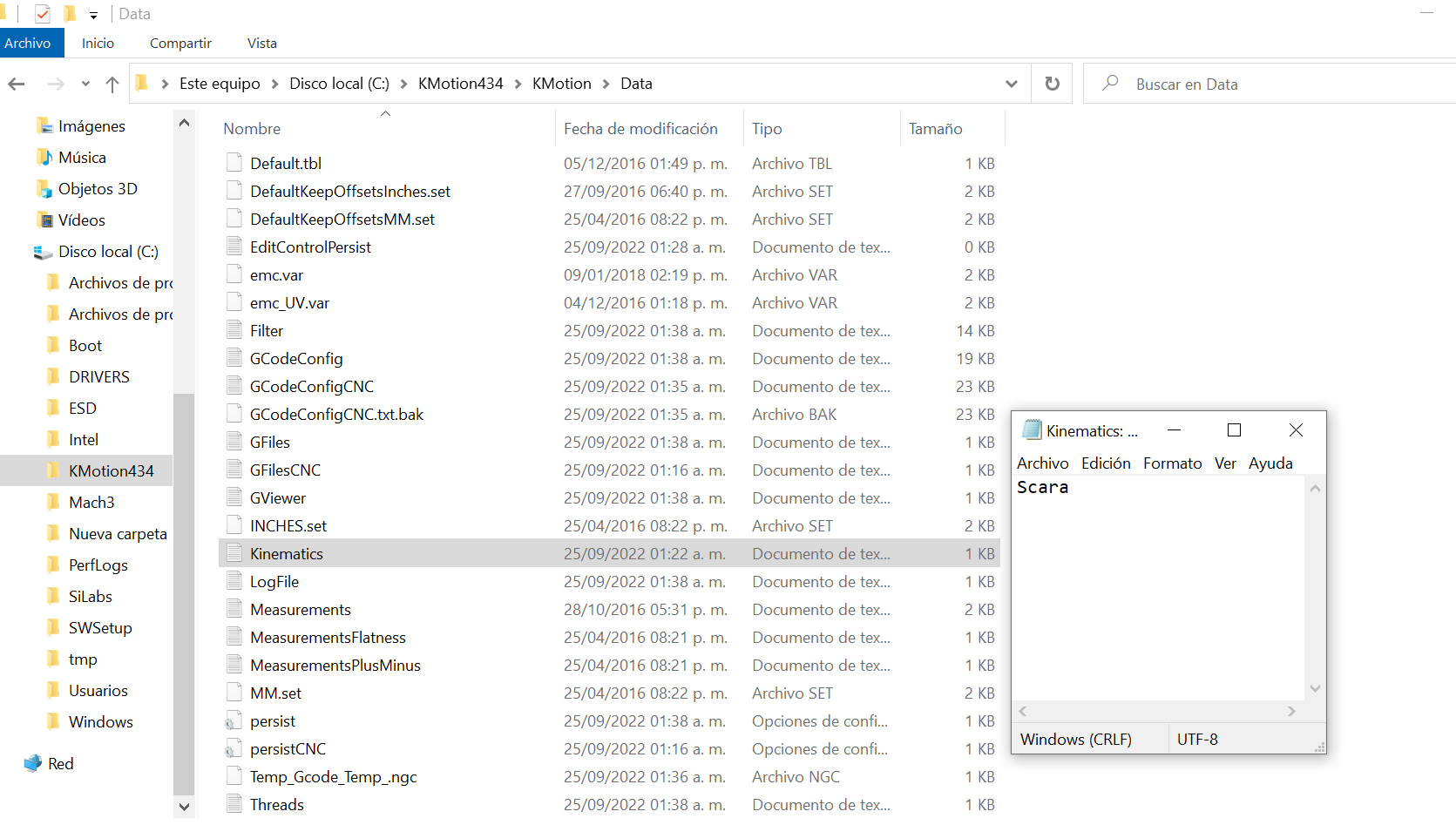Refresh the Data folder view

tap(1053, 84)
